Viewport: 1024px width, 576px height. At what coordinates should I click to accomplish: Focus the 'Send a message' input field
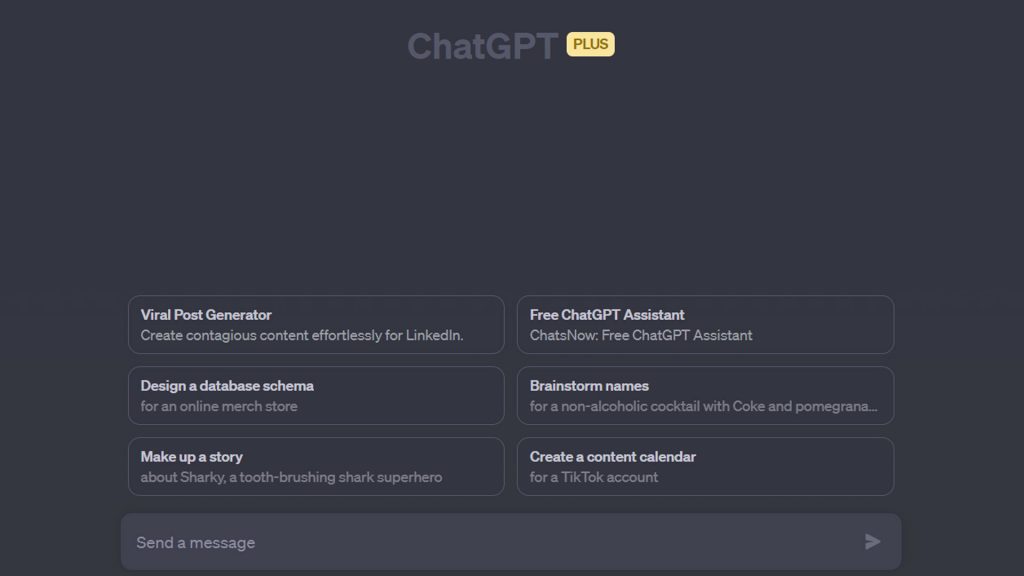click(x=490, y=542)
